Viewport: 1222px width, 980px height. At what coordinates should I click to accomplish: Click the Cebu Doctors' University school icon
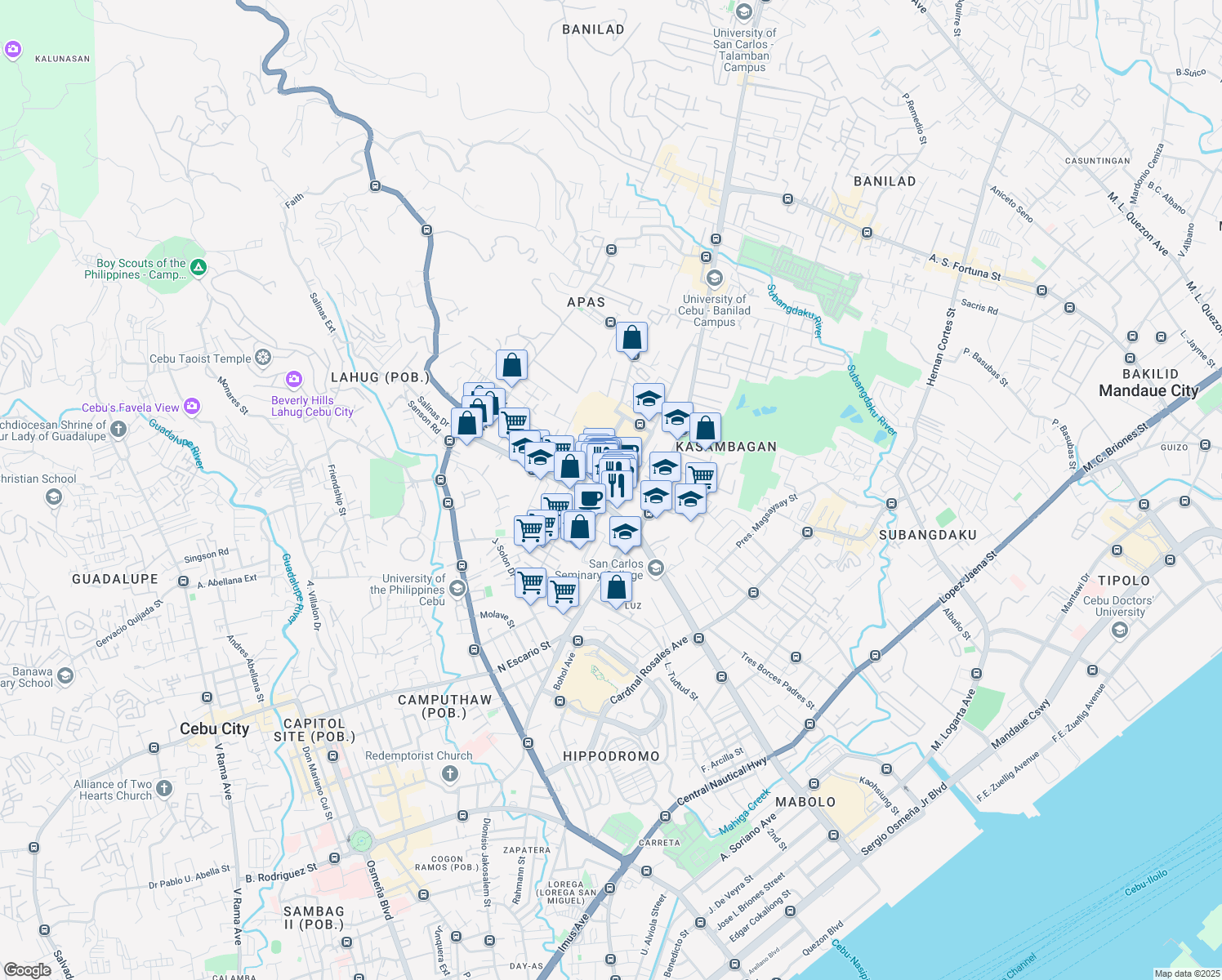[1120, 630]
